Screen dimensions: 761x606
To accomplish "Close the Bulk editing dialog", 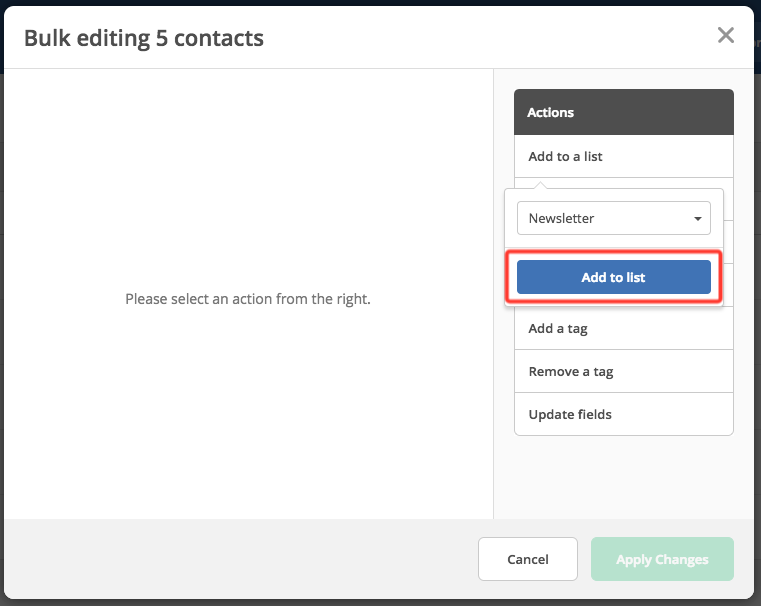I will click(x=726, y=35).
